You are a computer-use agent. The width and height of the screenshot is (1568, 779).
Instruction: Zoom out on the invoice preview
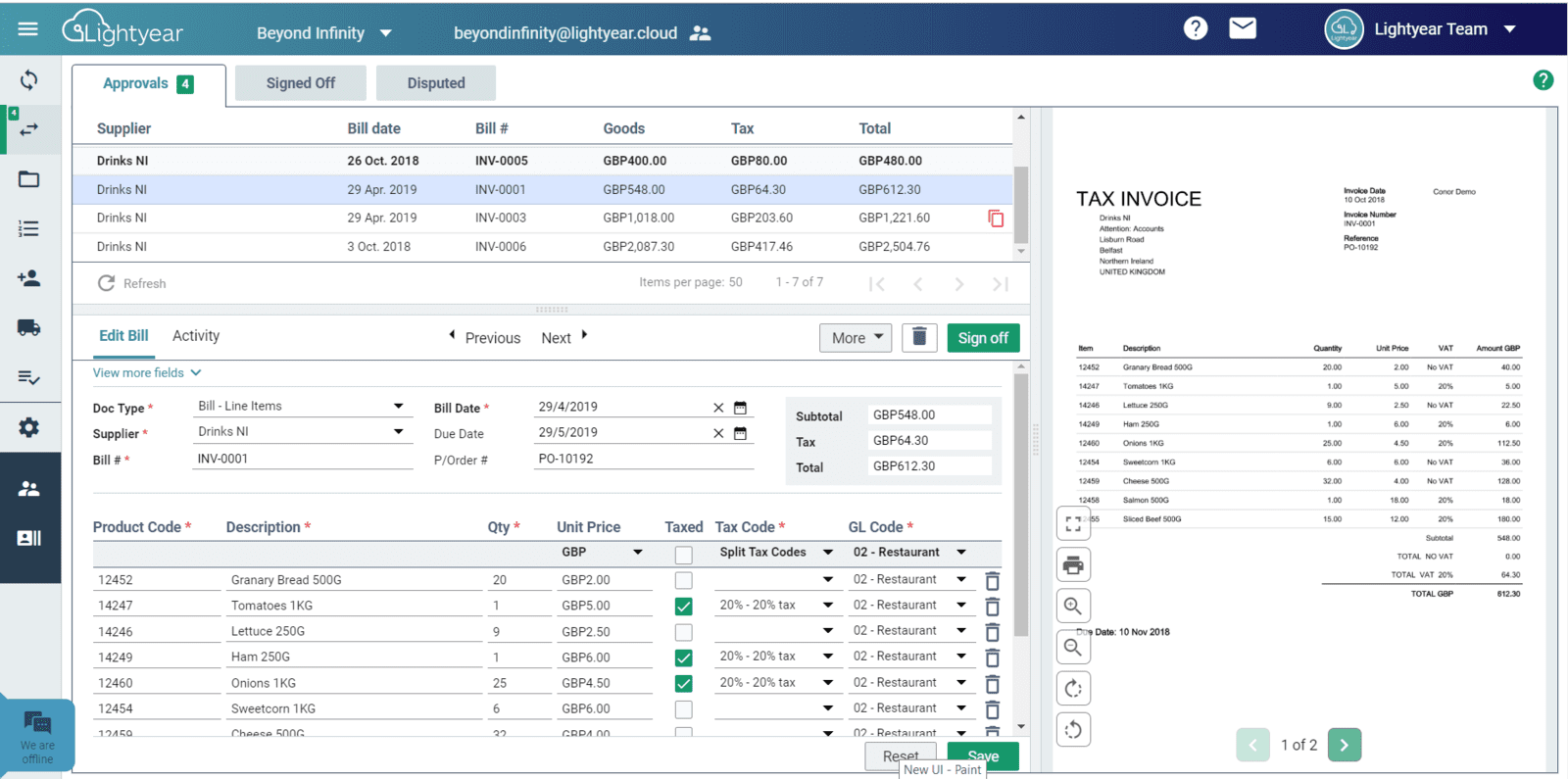click(x=1073, y=648)
